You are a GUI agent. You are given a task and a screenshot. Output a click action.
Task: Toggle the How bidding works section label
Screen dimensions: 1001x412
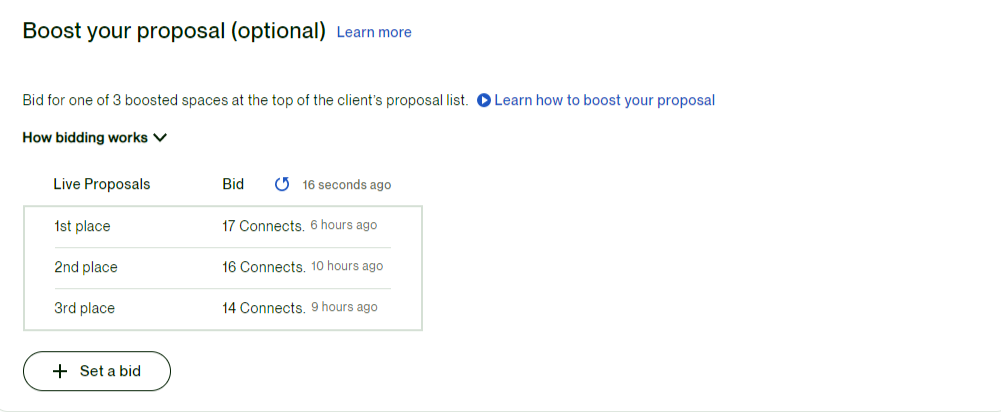(85, 138)
